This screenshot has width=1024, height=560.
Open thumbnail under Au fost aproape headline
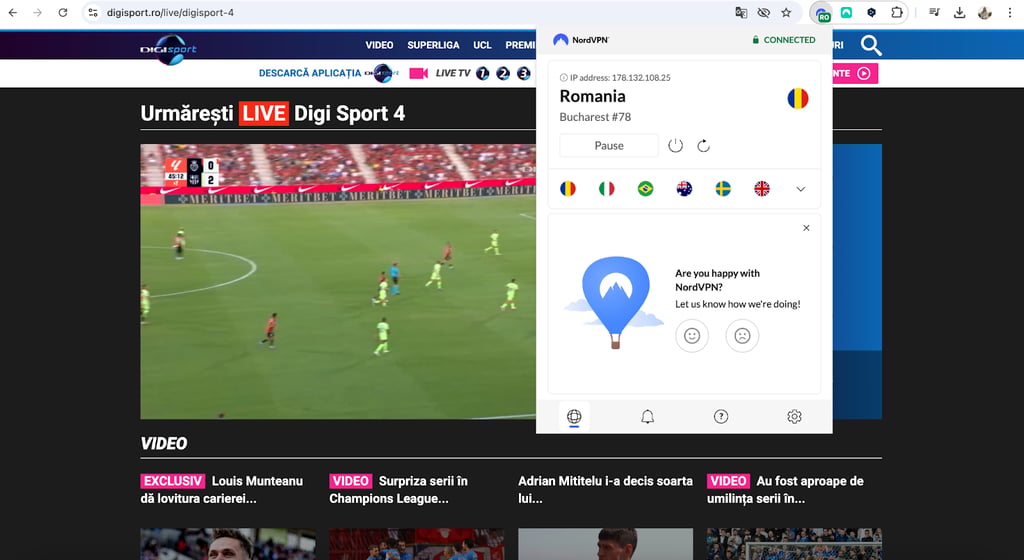tap(794, 544)
